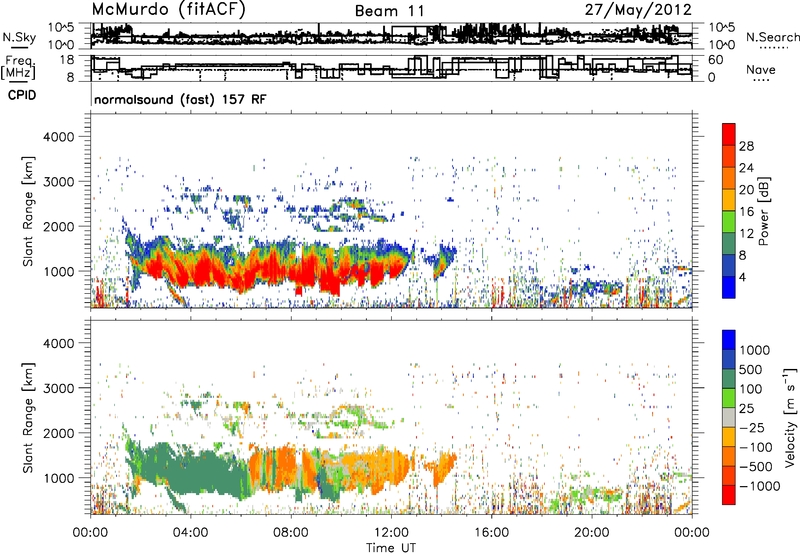Click the "08:00" time axis label
The height and width of the screenshot is (554, 800).
[x=291, y=533]
